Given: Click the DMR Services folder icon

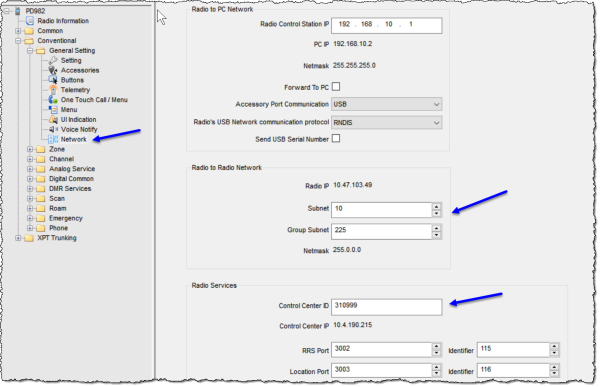Looking at the screenshot, I should 41,189.
